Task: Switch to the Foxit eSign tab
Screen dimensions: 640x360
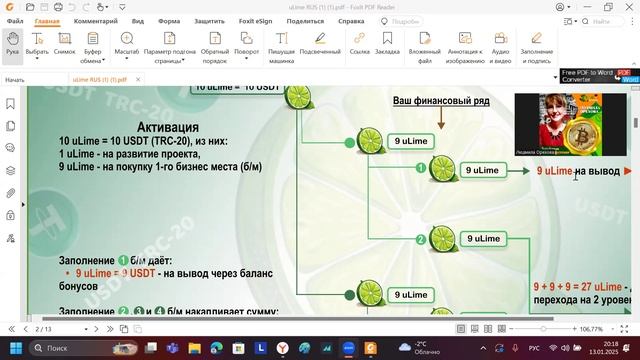Action: [x=256, y=21]
